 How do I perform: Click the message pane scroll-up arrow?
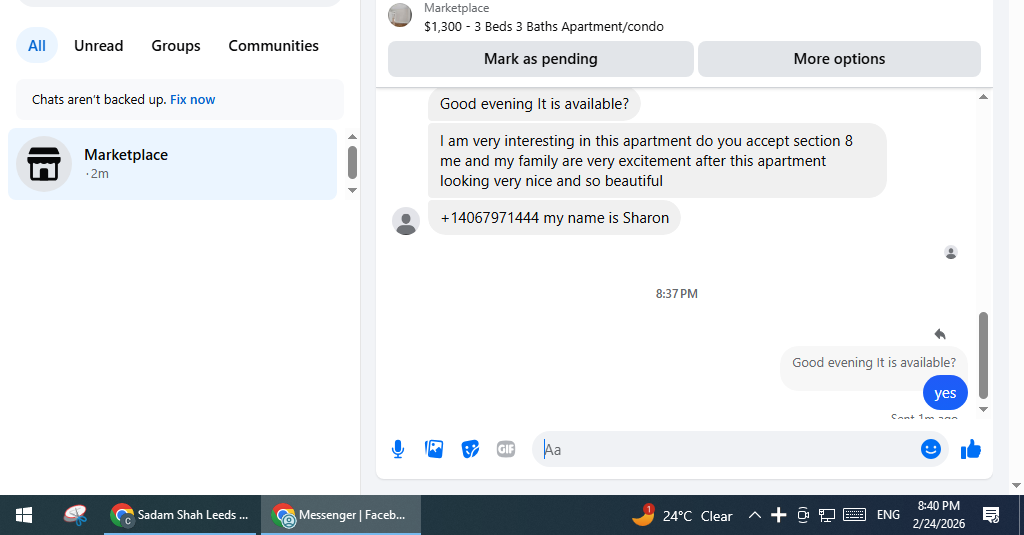(x=983, y=97)
